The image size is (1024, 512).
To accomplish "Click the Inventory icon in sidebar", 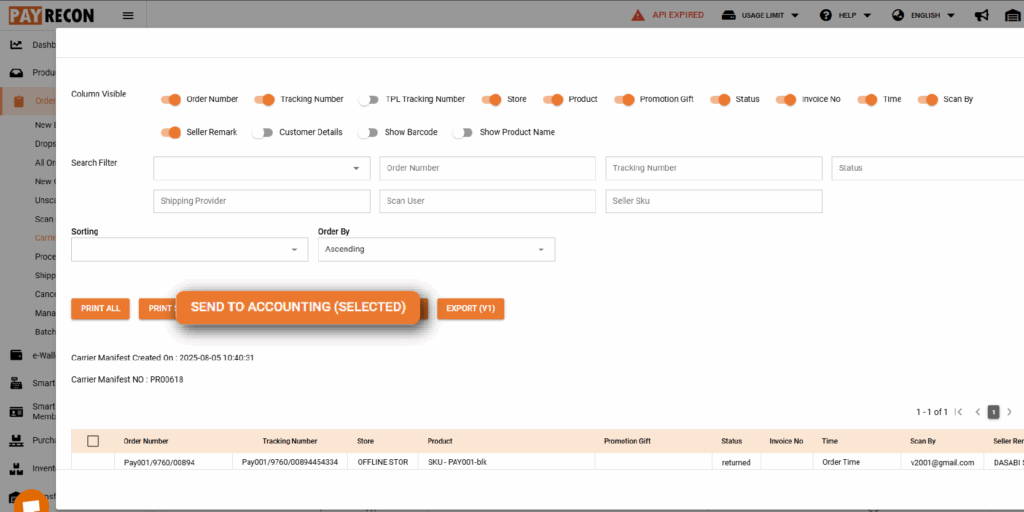I will coord(16,468).
